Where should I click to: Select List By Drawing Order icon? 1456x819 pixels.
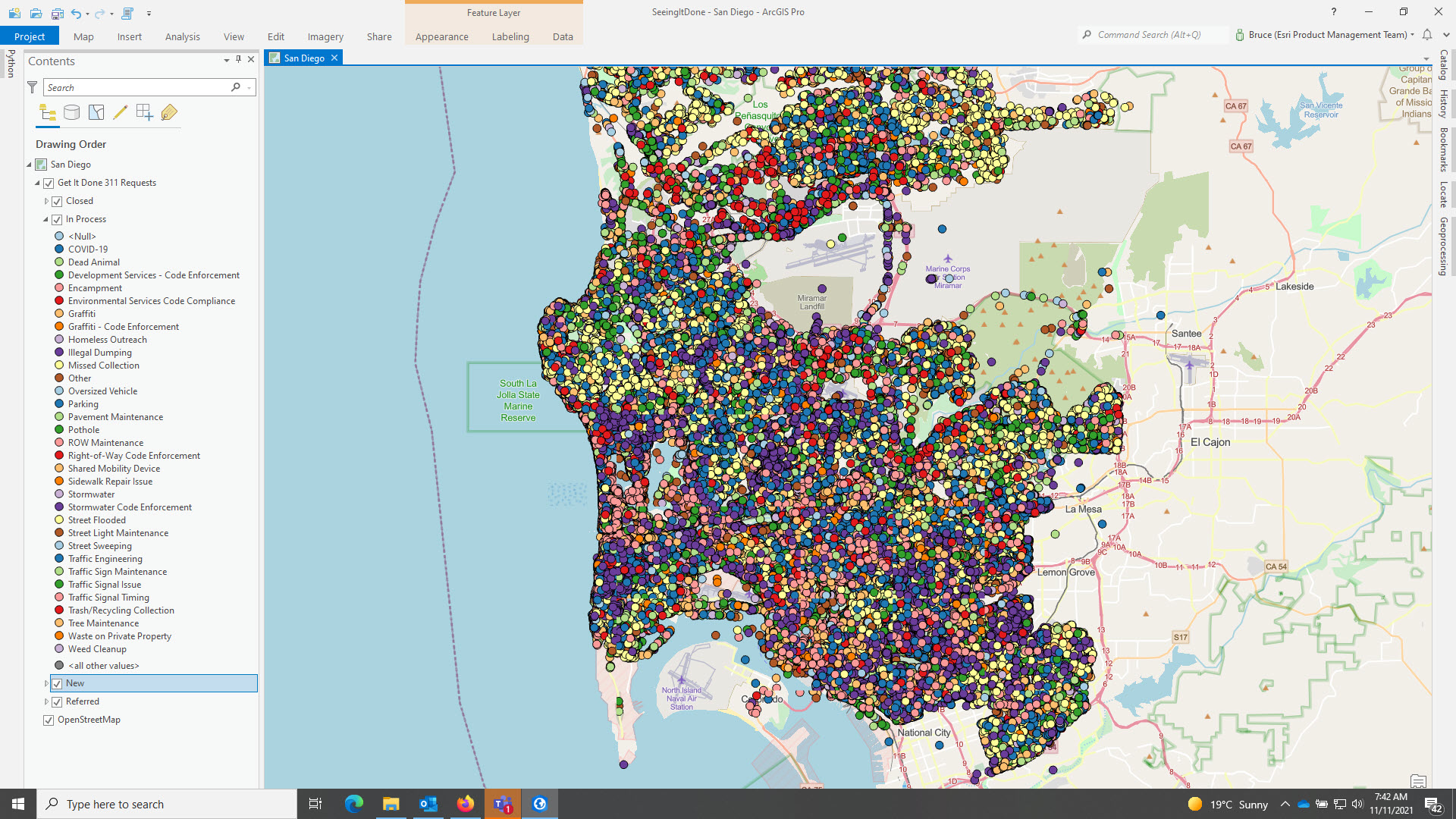tap(48, 113)
